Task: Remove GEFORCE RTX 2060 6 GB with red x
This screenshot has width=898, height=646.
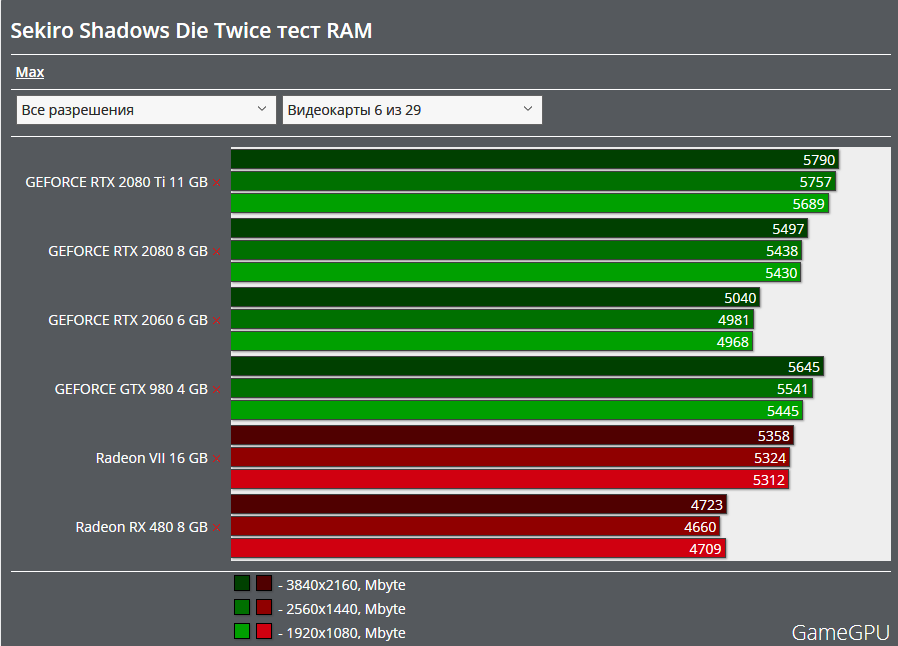Action: click(x=216, y=321)
